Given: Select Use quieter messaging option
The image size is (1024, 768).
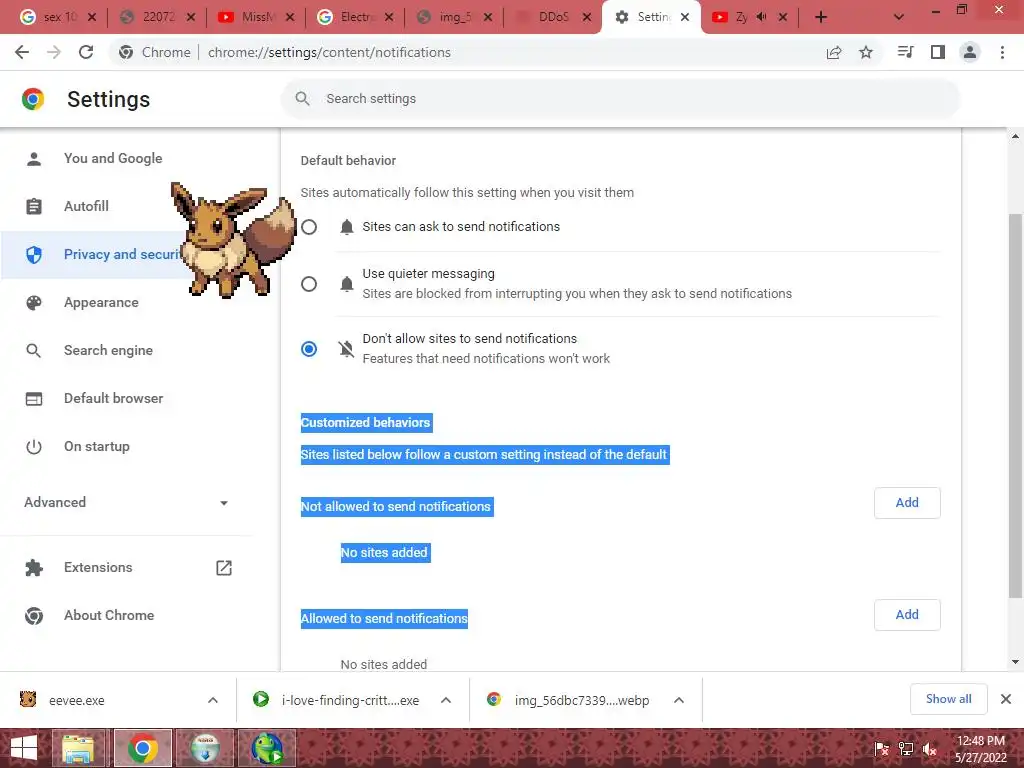Looking at the screenshot, I should point(309,284).
